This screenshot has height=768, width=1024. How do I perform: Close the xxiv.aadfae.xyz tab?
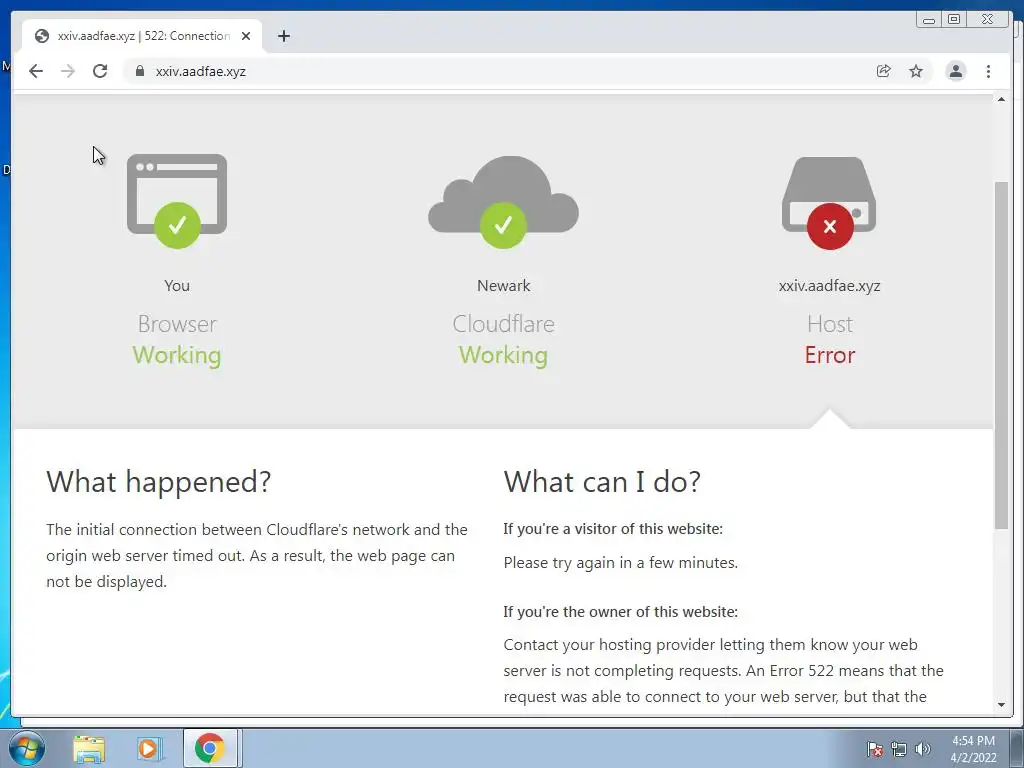pos(246,37)
